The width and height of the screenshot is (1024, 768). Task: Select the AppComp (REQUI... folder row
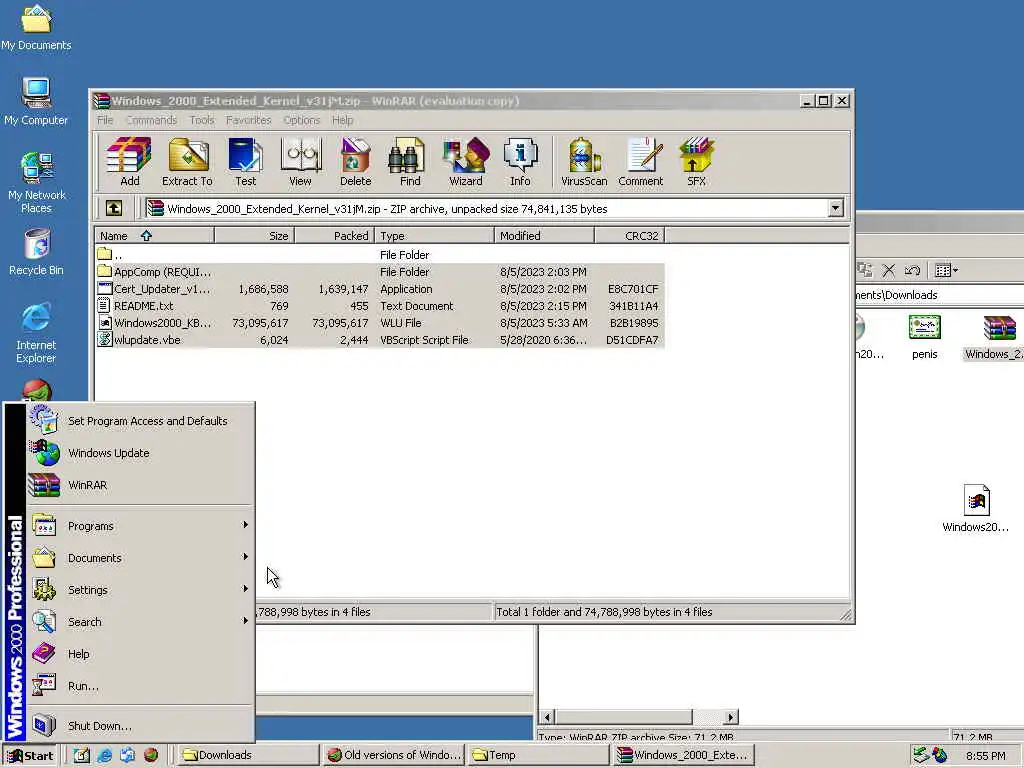380,272
